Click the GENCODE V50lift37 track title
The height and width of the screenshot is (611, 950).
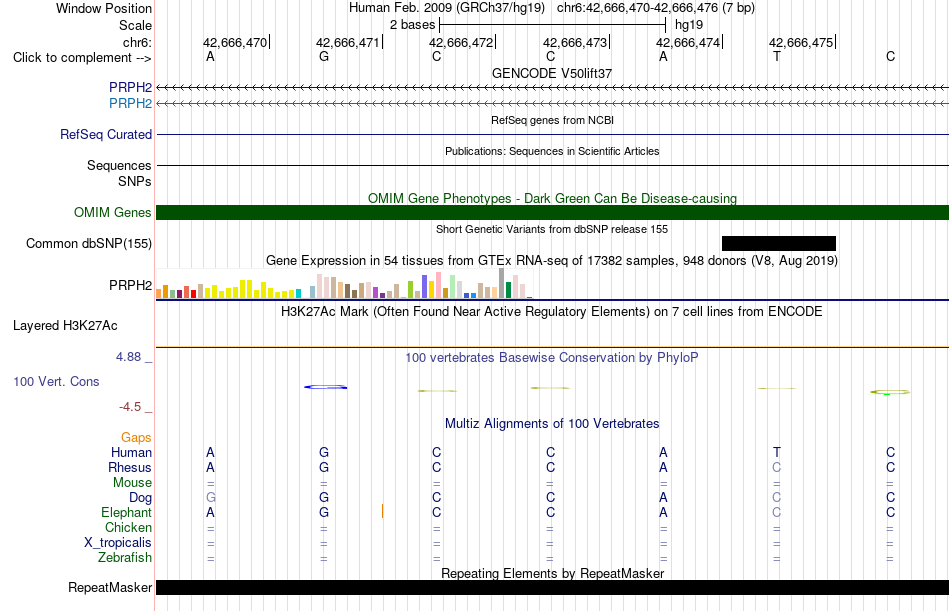click(x=552, y=73)
